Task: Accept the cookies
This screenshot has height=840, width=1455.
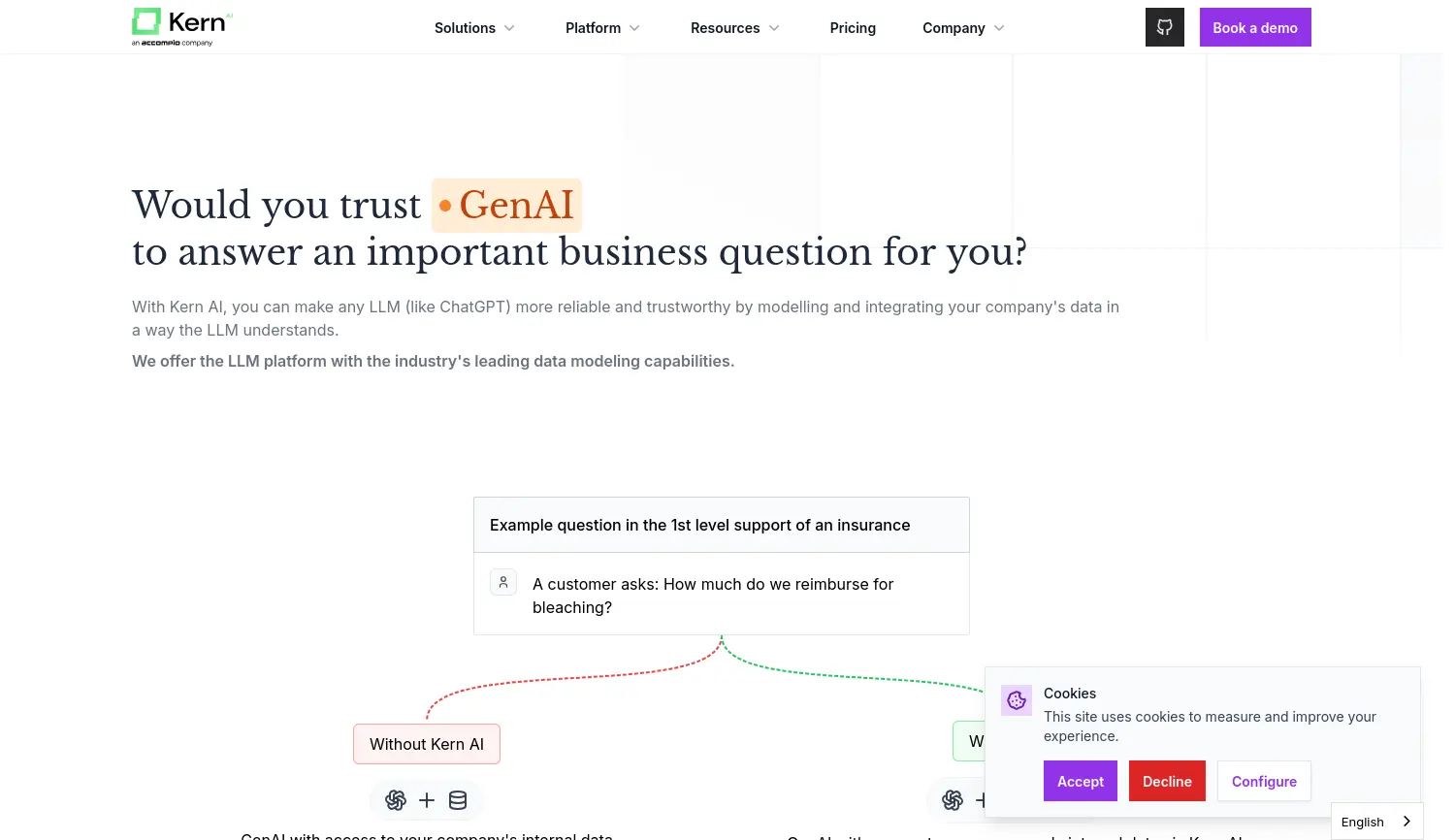Action: (x=1080, y=781)
